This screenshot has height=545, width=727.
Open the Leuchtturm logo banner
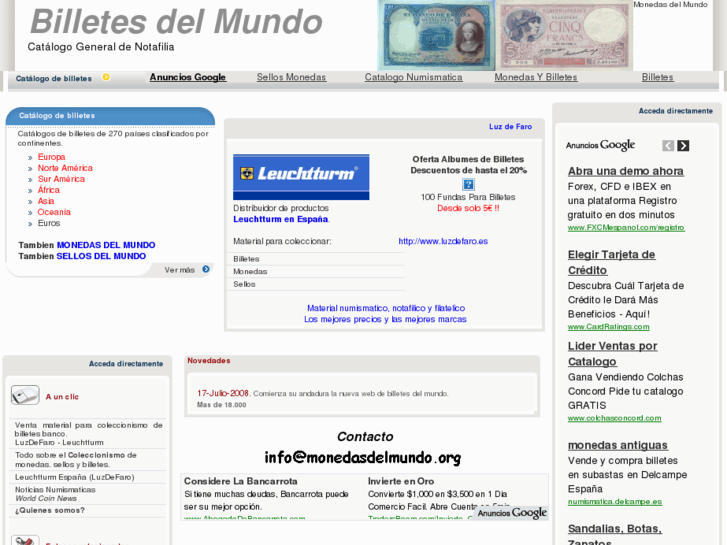[x=301, y=177]
